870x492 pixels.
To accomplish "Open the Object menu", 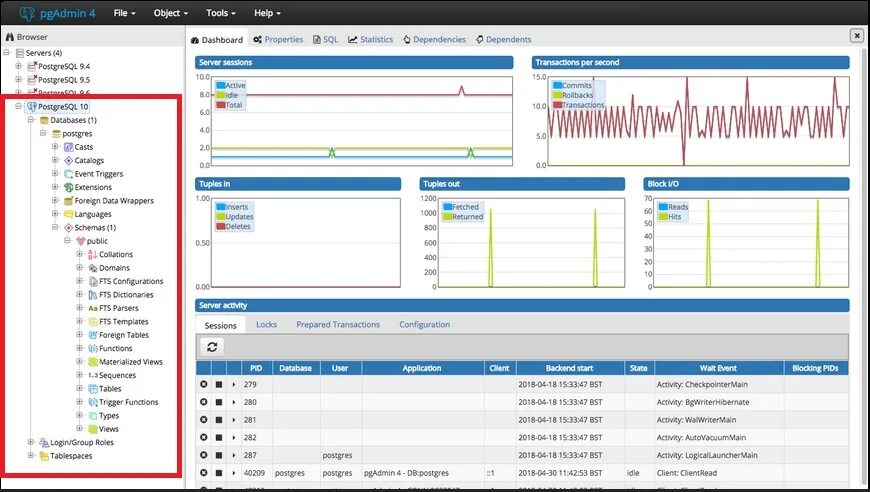I will coord(171,13).
